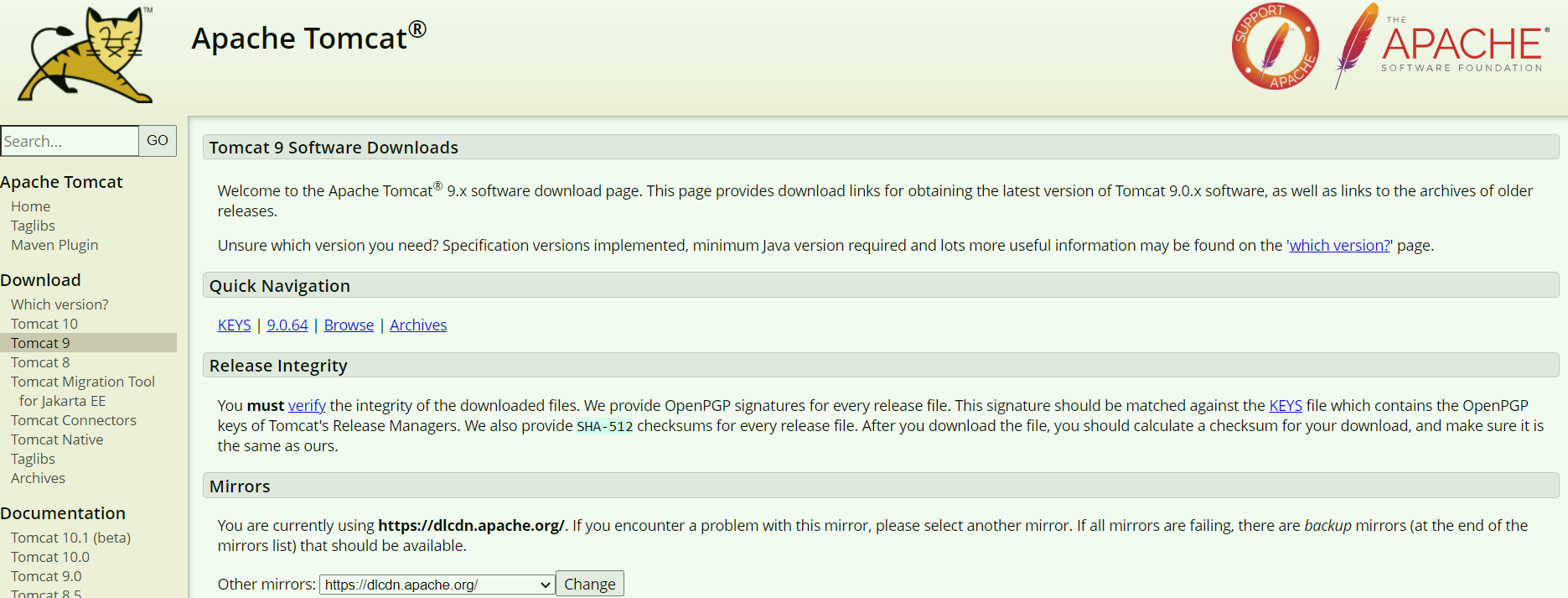
Task: Jump to 9.0.64 release link
Action: 287,325
